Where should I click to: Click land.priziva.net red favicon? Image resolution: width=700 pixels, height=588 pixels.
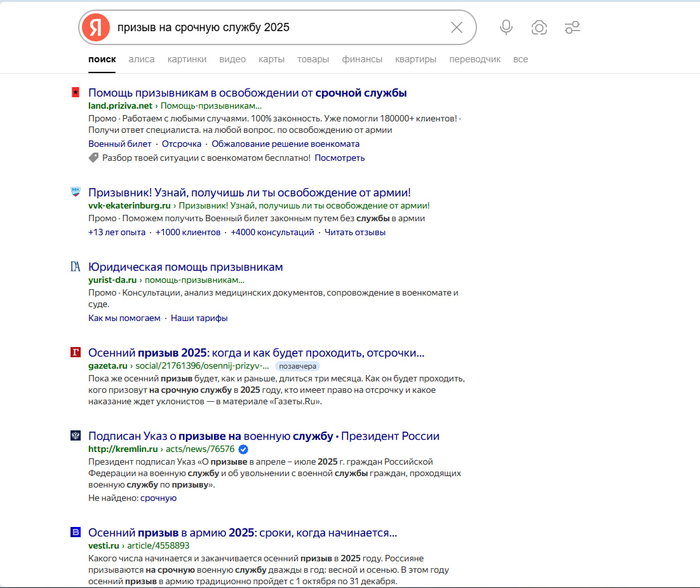[x=75, y=92]
